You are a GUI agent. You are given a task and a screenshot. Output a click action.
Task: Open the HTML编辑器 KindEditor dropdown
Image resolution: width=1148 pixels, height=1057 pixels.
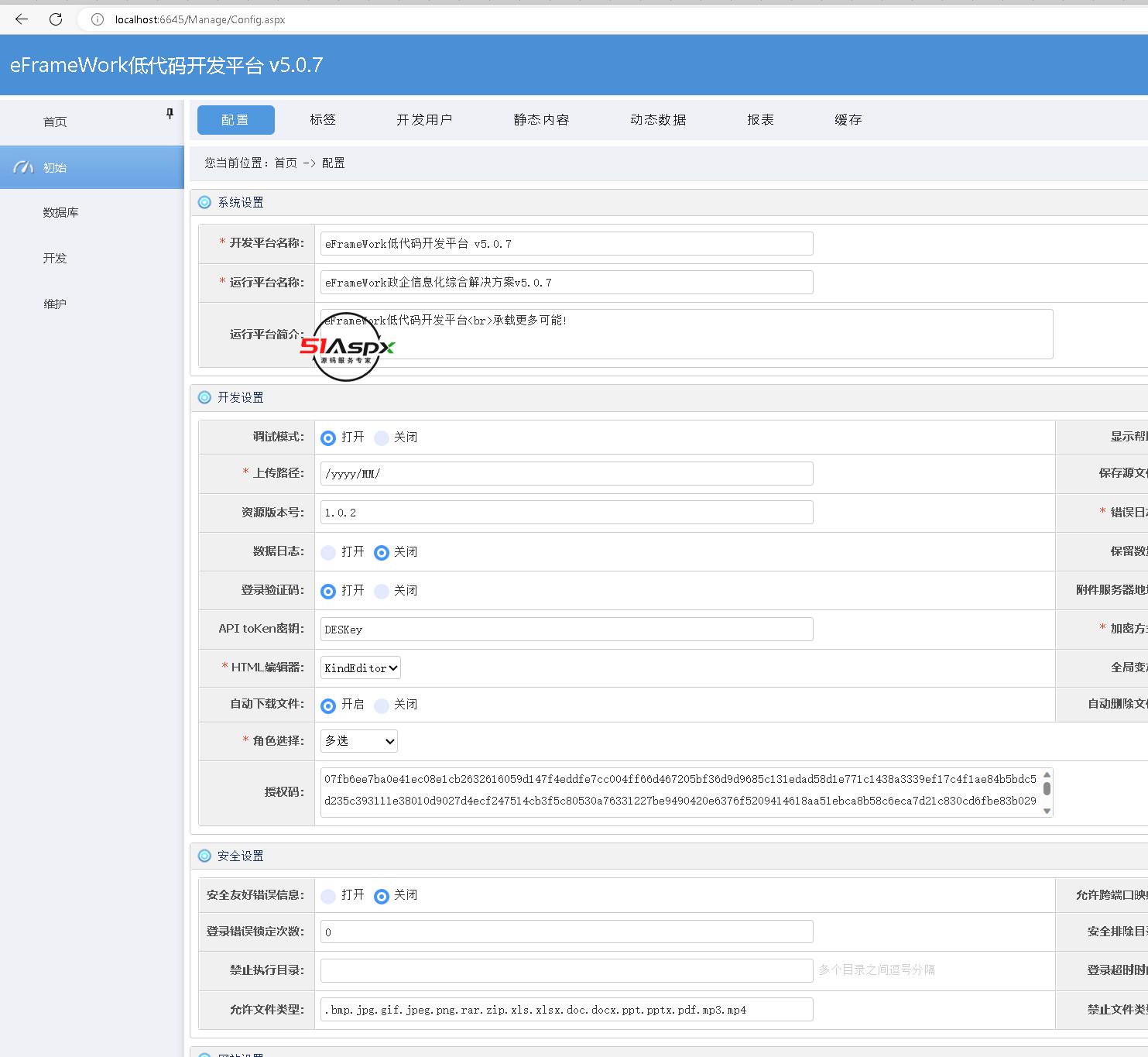[360, 667]
